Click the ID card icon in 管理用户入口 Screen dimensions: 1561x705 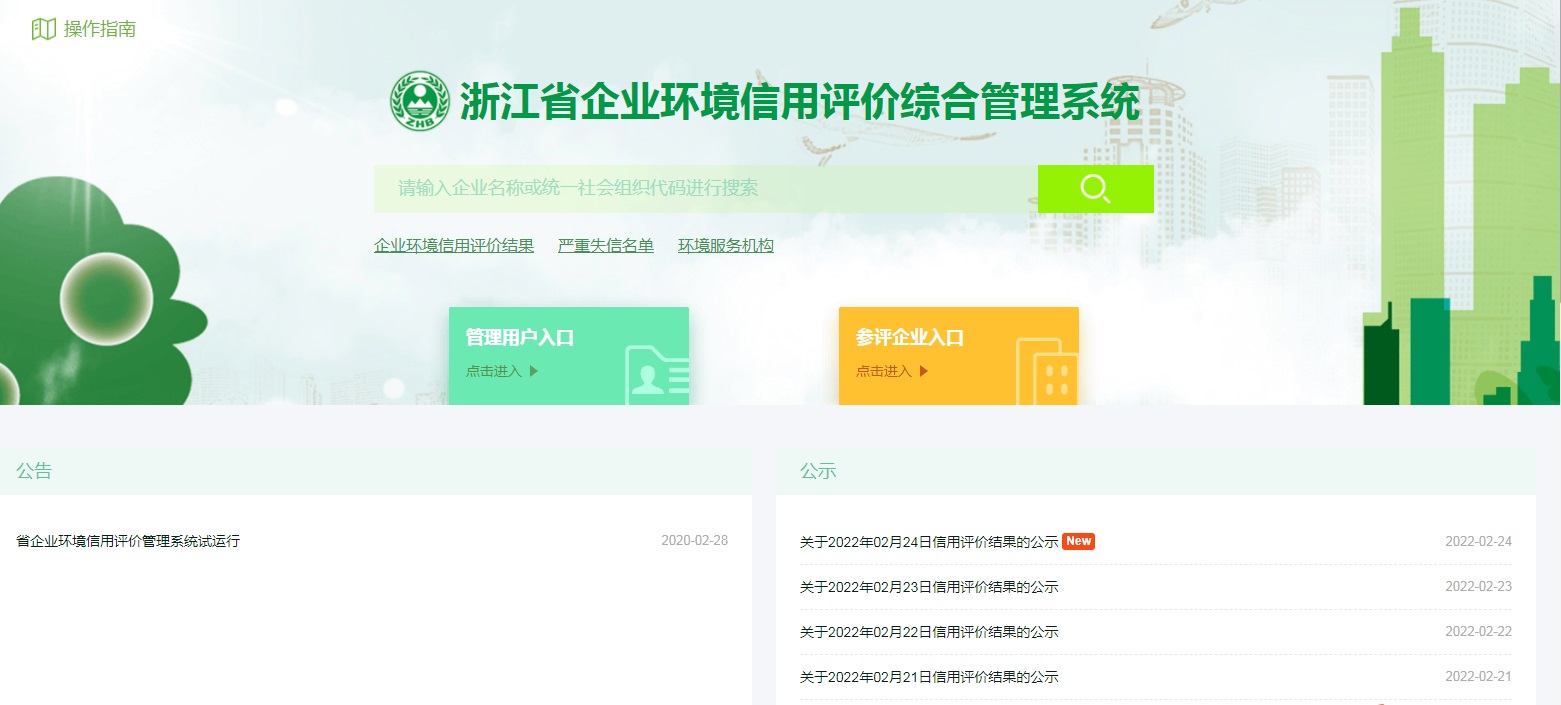[657, 375]
